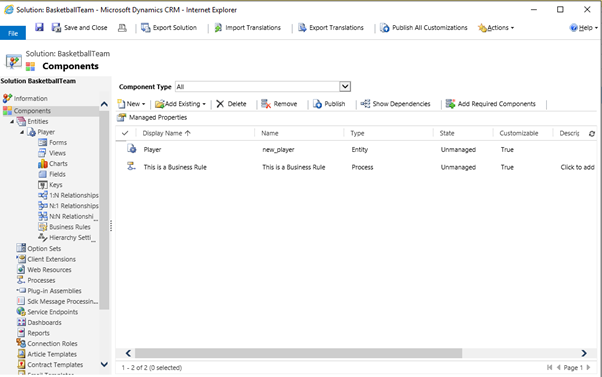Screen dimensions: 602x377
Task: Collapse the Entities tree node
Action: [12, 122]
